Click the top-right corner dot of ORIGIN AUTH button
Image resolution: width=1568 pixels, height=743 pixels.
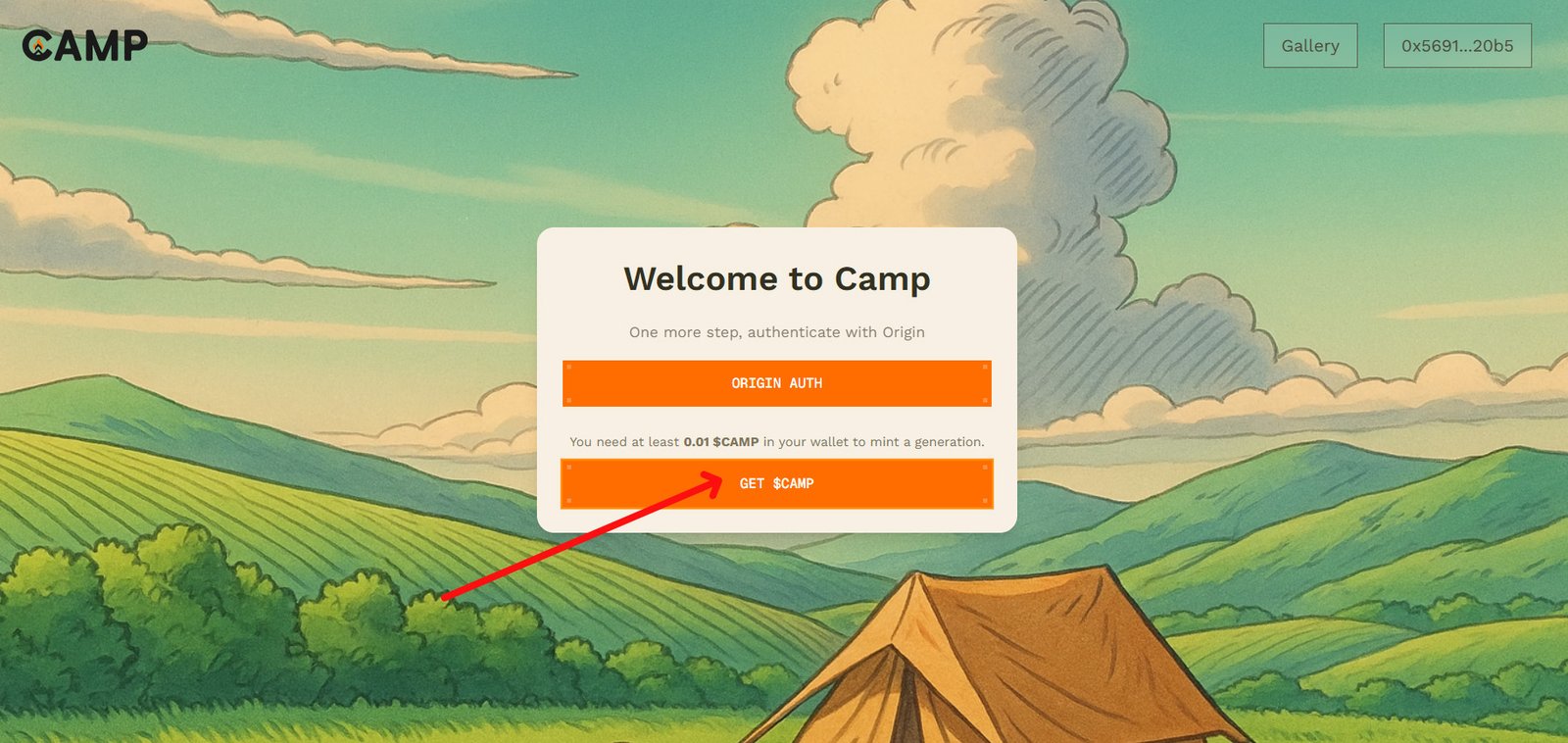point(985,367)
